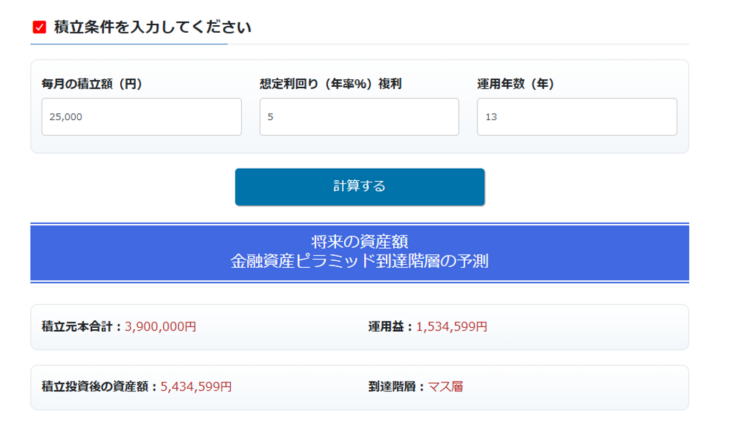Click the label 毎月の積立額（円）

92,84
